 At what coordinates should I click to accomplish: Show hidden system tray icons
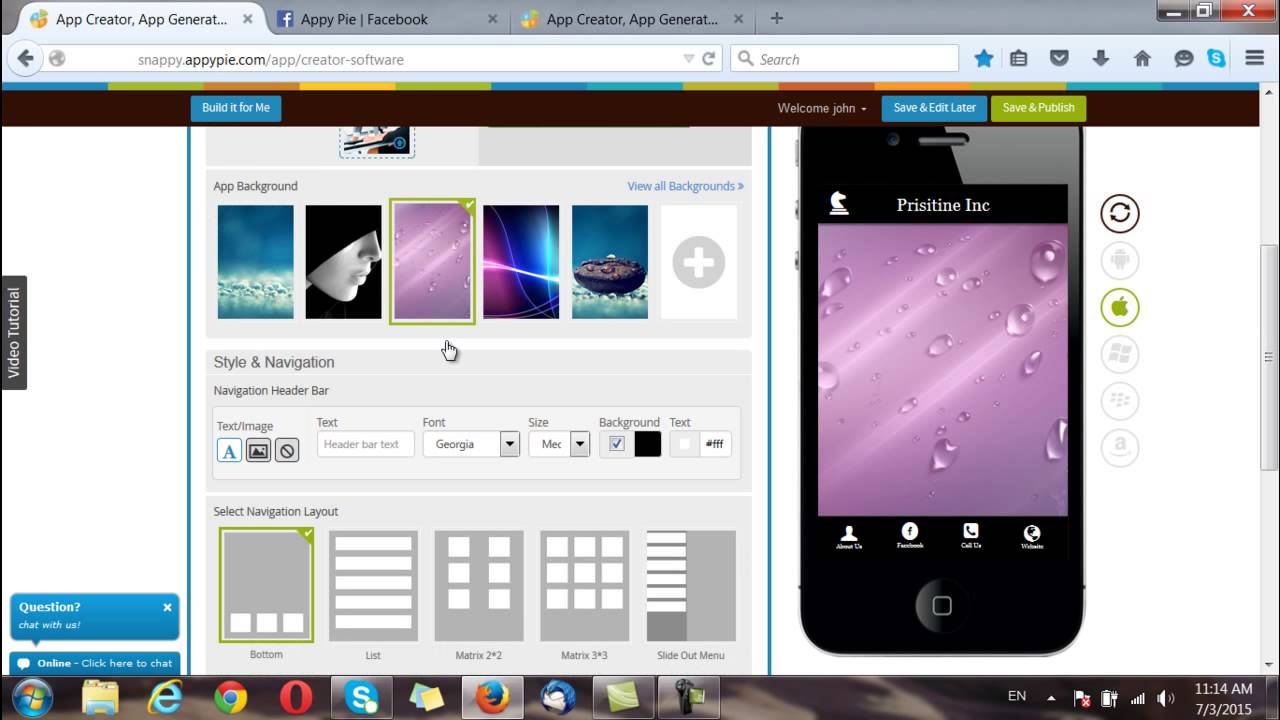click(1051, 697)
